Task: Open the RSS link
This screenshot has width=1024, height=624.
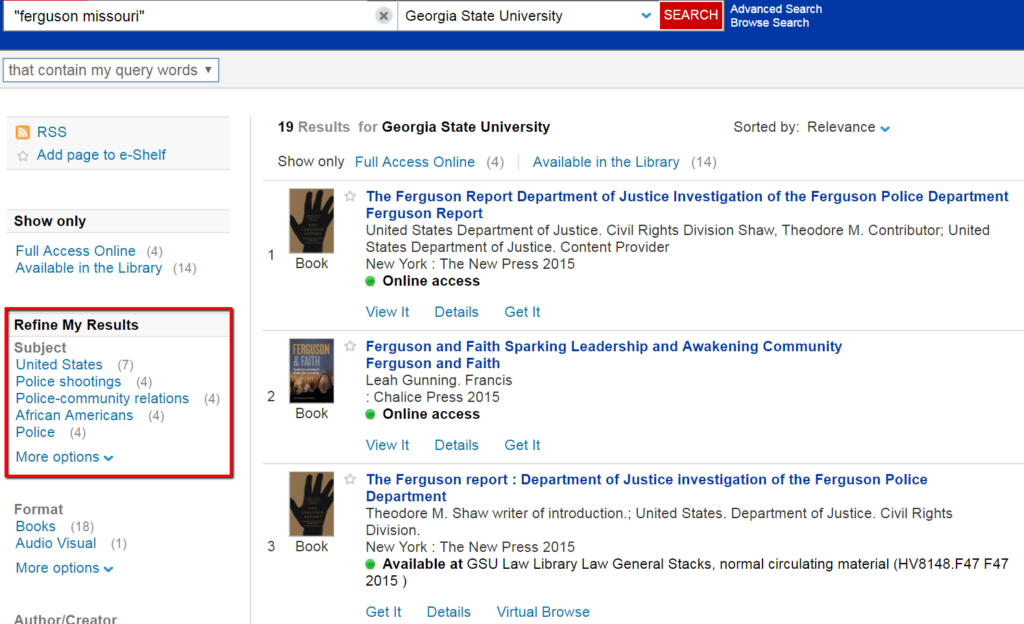Action: tap(52, 132)
